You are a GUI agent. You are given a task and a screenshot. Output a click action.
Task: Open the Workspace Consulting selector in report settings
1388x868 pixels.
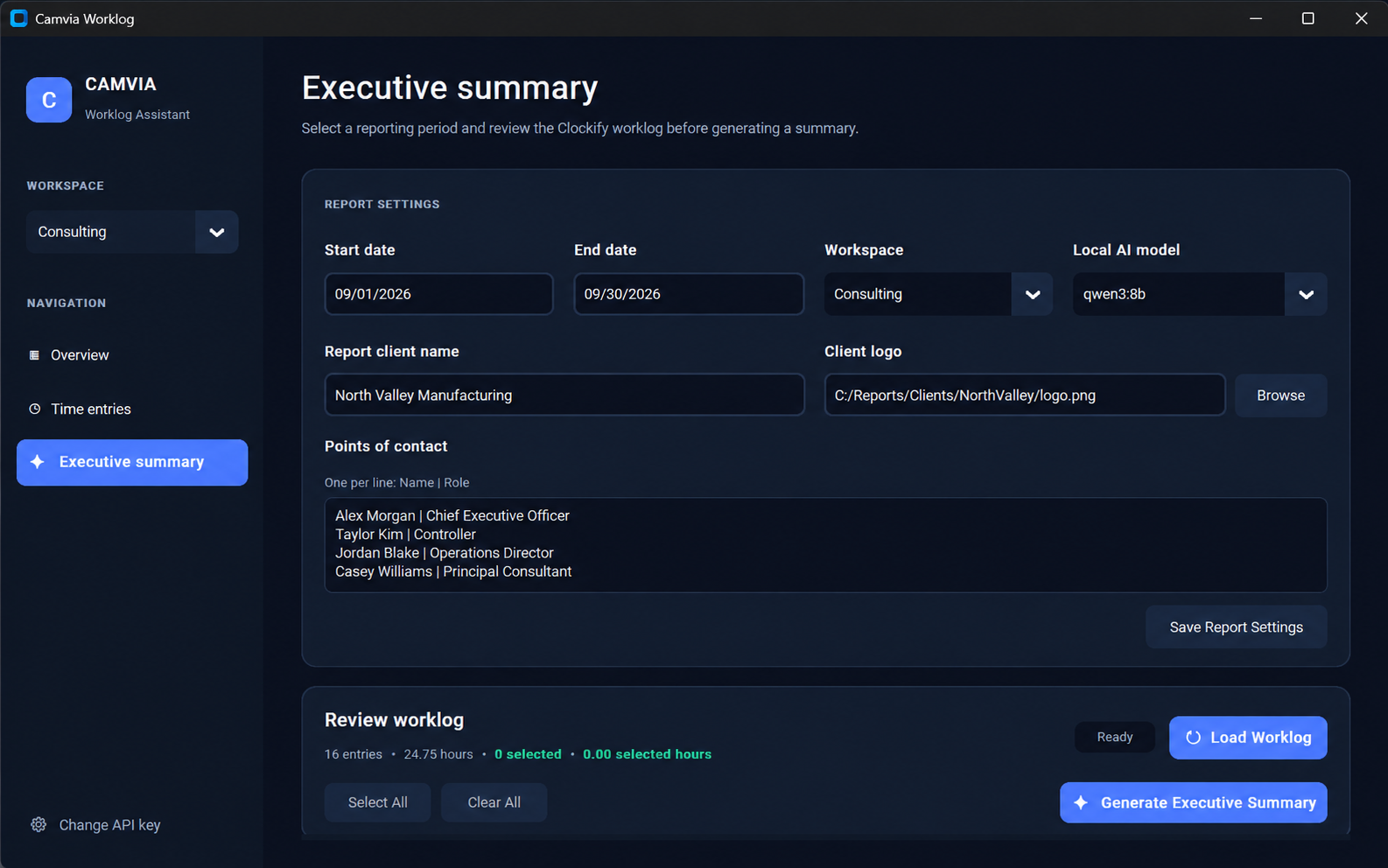[938, 294]
